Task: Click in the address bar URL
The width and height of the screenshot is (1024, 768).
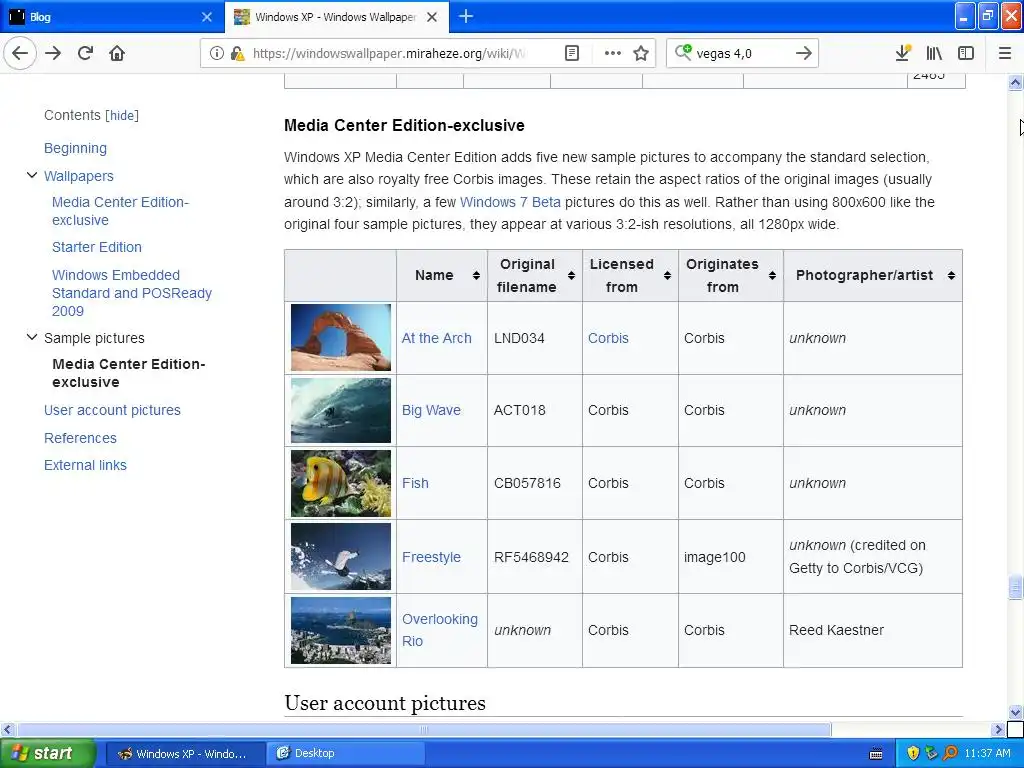Action: click(x=389, y=53)
